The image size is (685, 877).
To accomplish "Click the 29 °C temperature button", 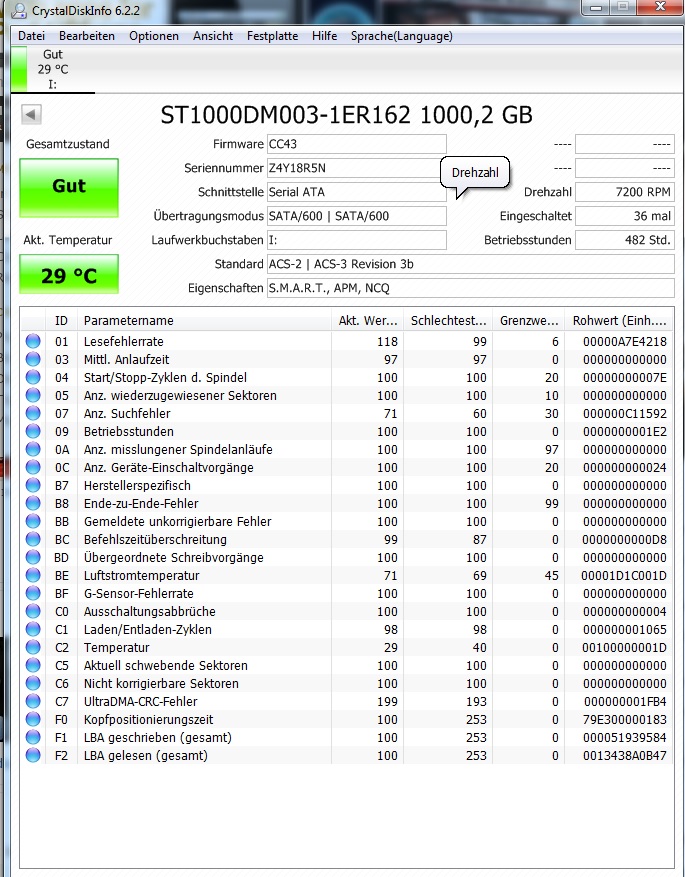I will tap(69, 274).
